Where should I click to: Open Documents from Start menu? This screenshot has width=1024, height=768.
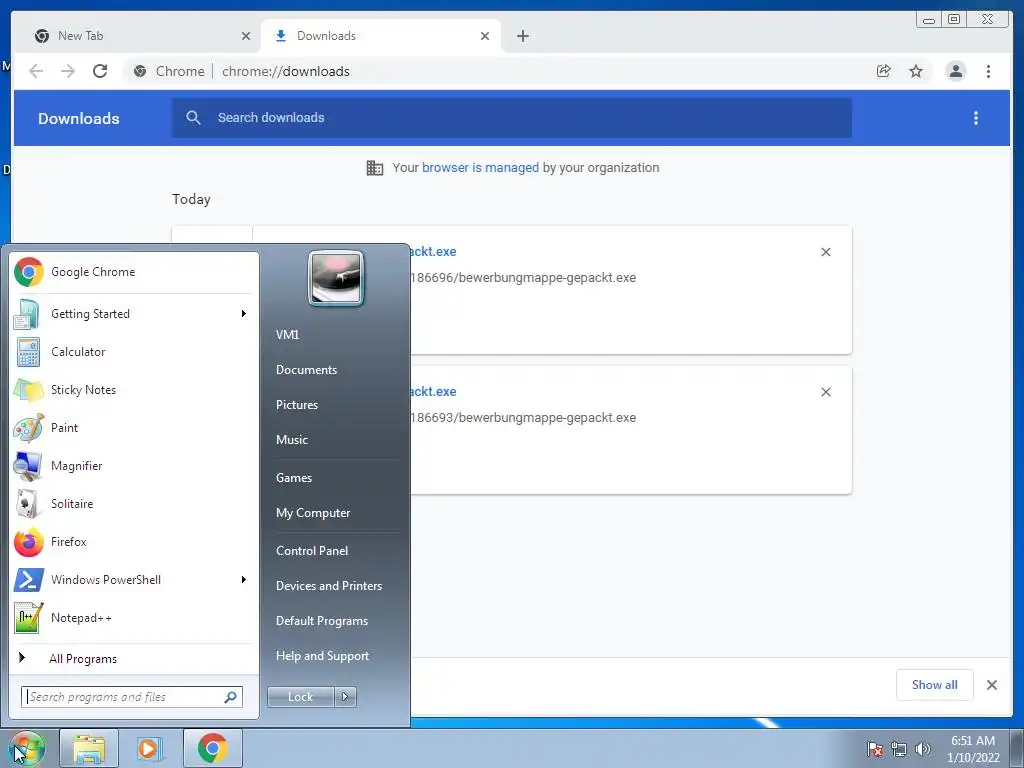(306, 370)
